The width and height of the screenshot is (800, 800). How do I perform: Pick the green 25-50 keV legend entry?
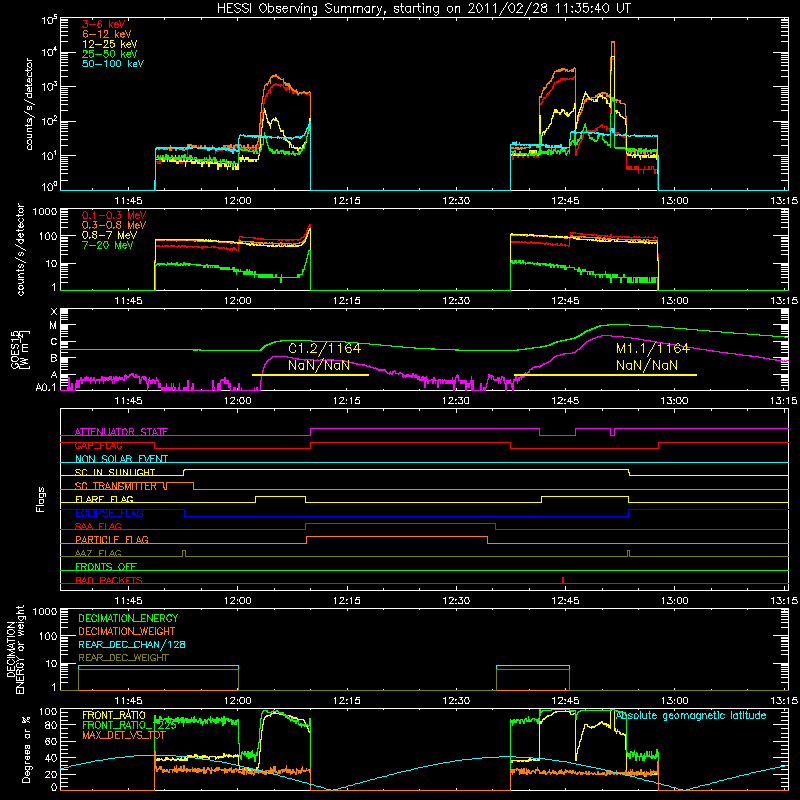coord(110,54)
